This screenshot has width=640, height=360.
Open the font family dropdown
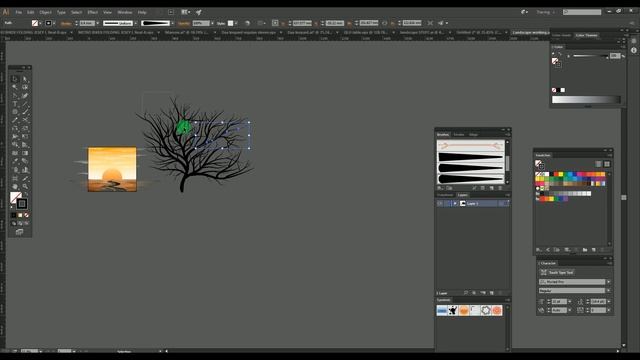point(608,282)
